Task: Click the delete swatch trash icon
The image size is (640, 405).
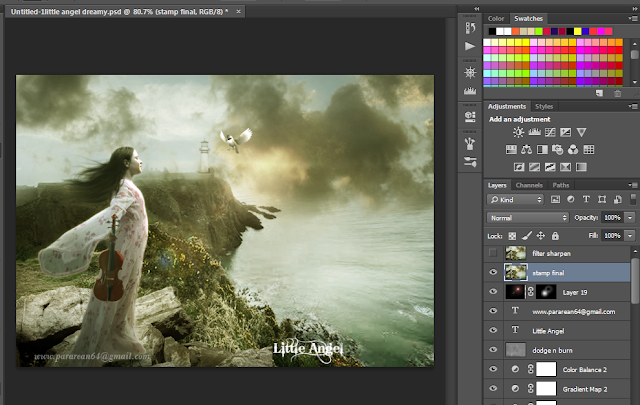Action: 618,93
